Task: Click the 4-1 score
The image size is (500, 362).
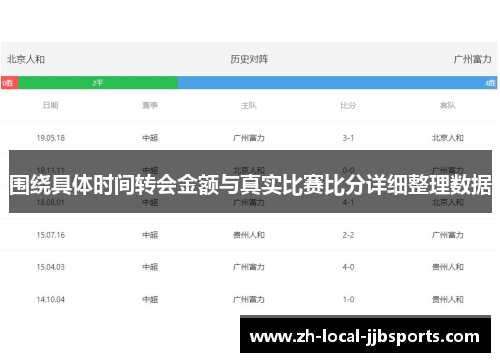Action: (x=348, y=202)
